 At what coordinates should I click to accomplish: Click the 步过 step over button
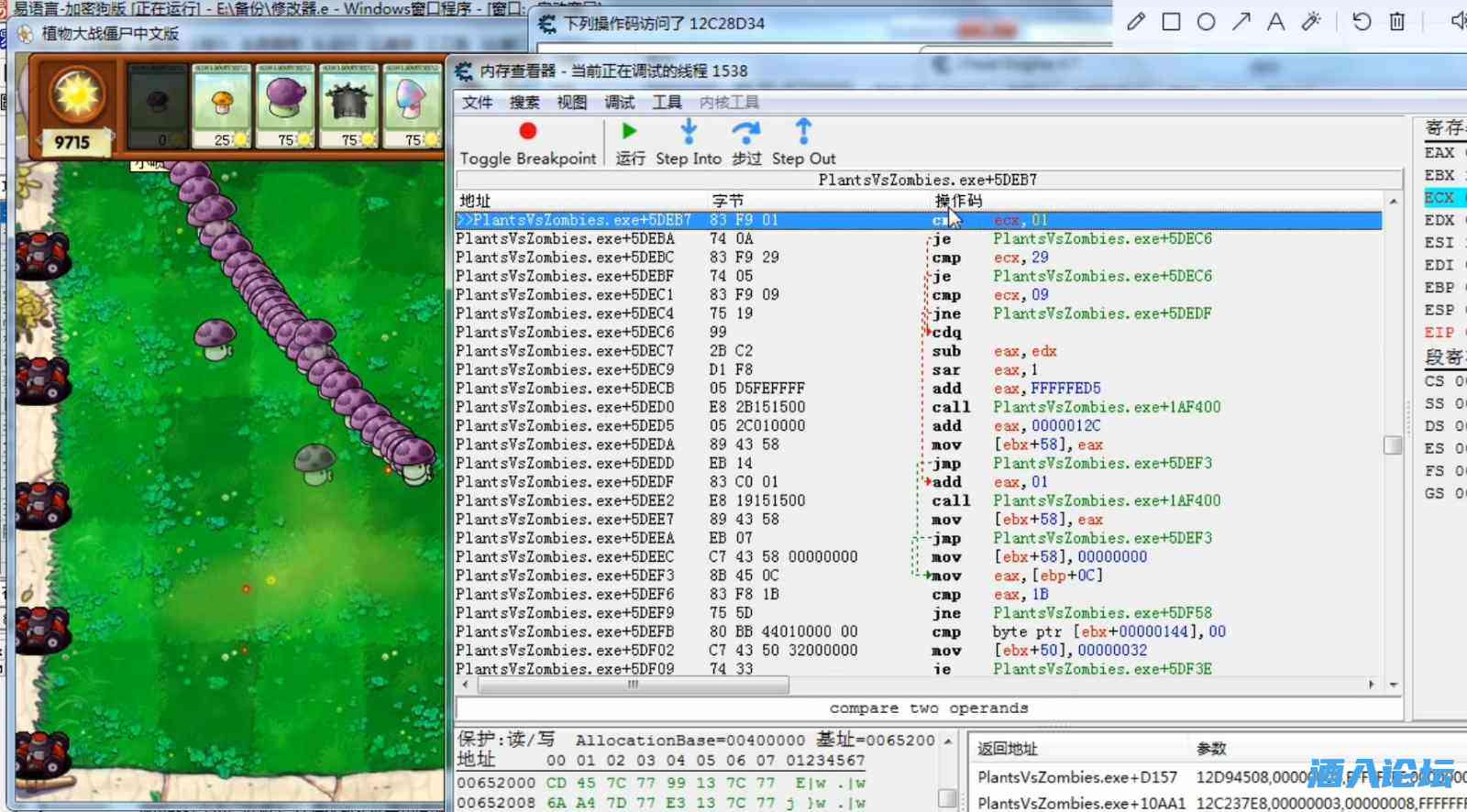tap(746, 142)
